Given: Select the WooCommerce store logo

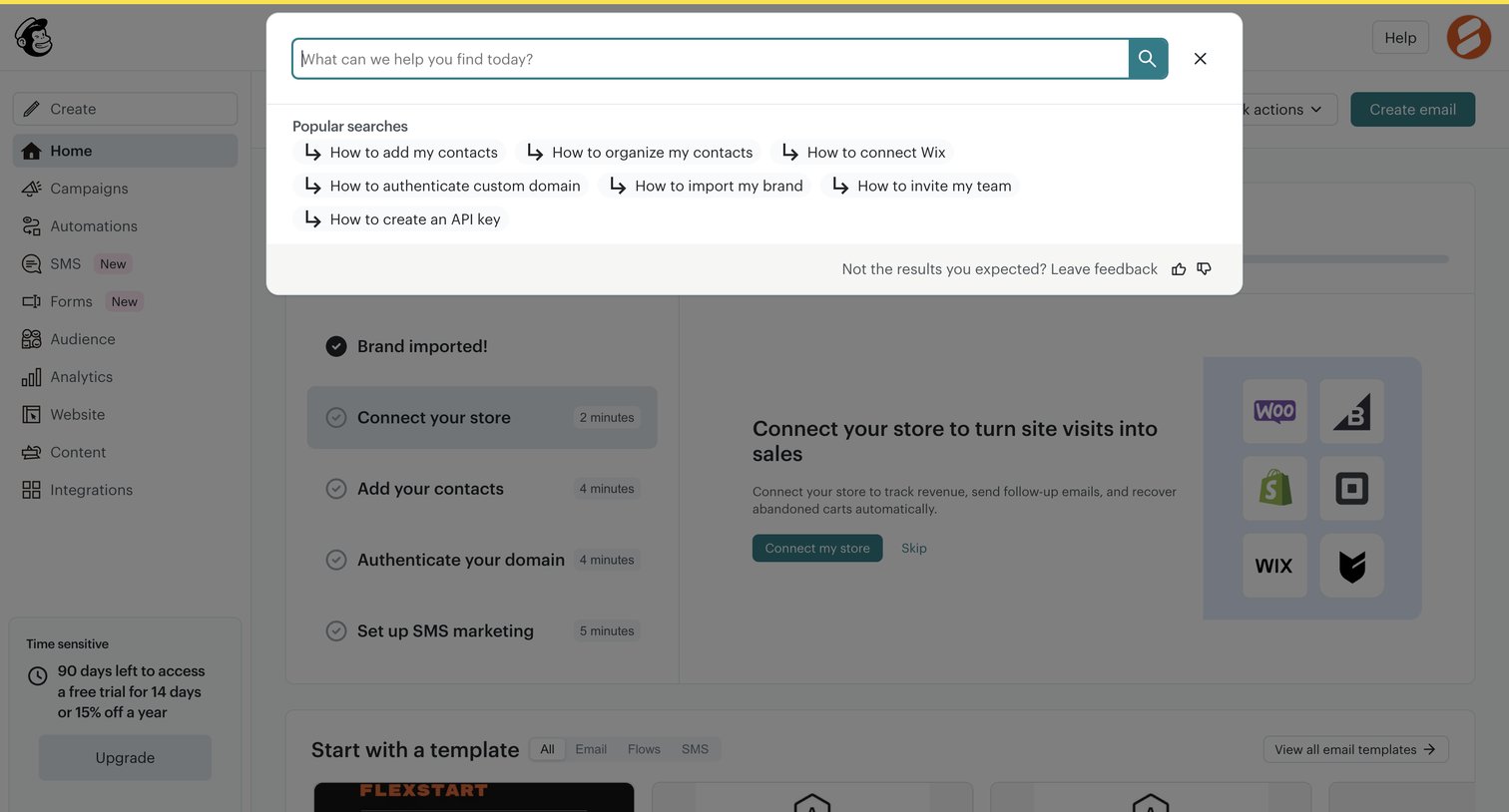Looking at the screenshot, I should [x=1274, y=411].
